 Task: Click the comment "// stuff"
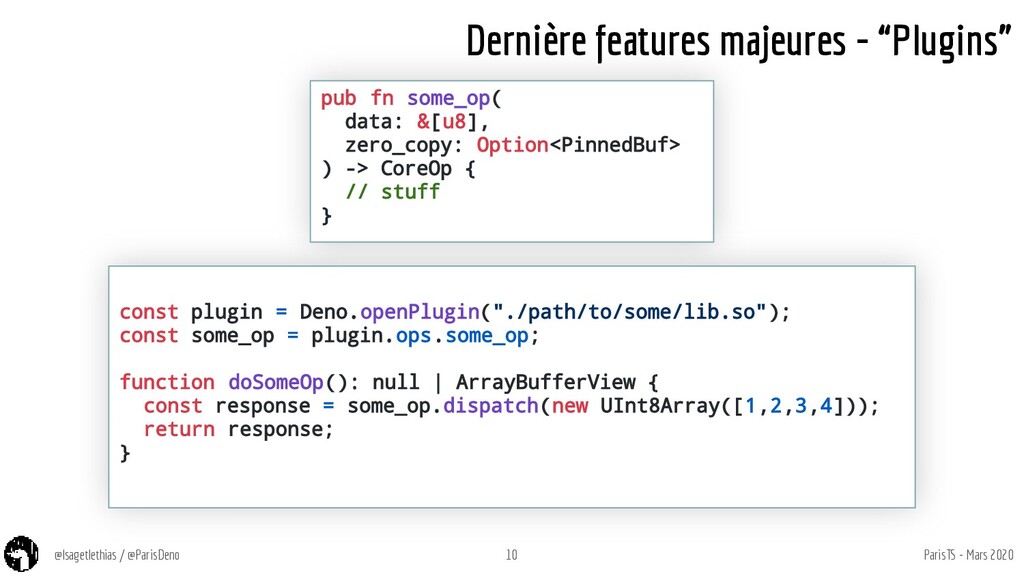[x=392, y=192]
